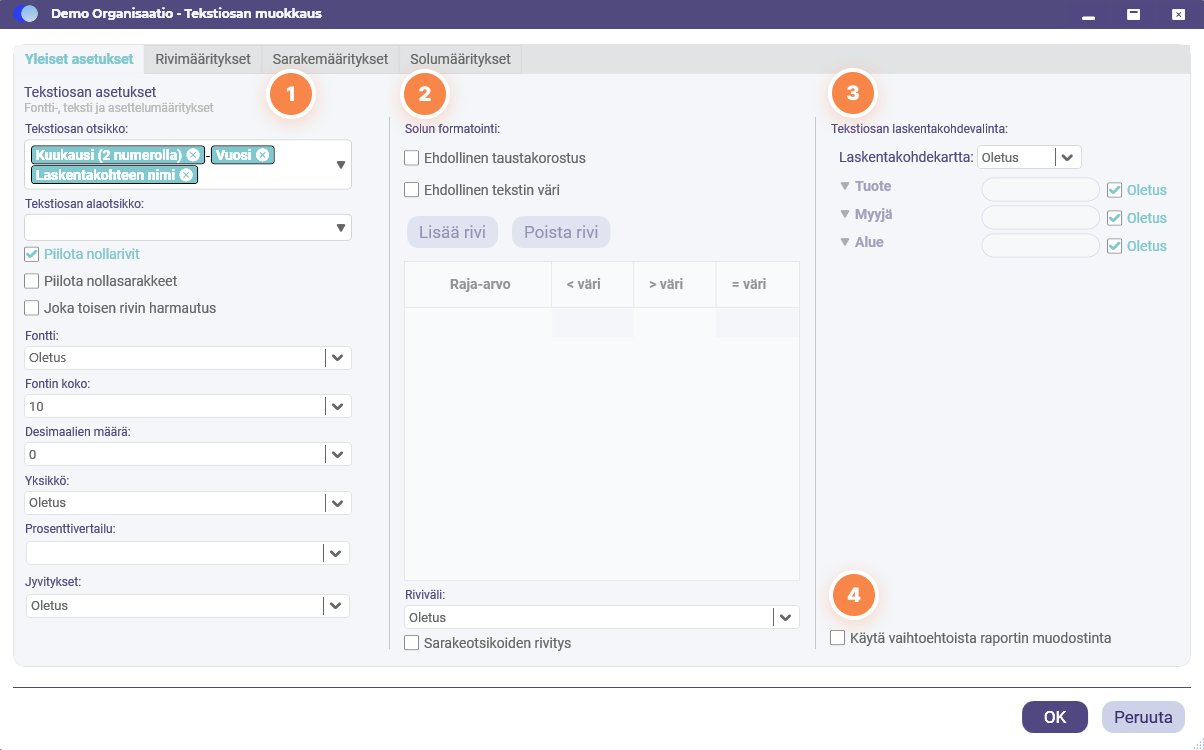Open the Prosenttivertailu dropdown
The width and height of the screenshot is (1204, 750).
[x=338, y=553]
